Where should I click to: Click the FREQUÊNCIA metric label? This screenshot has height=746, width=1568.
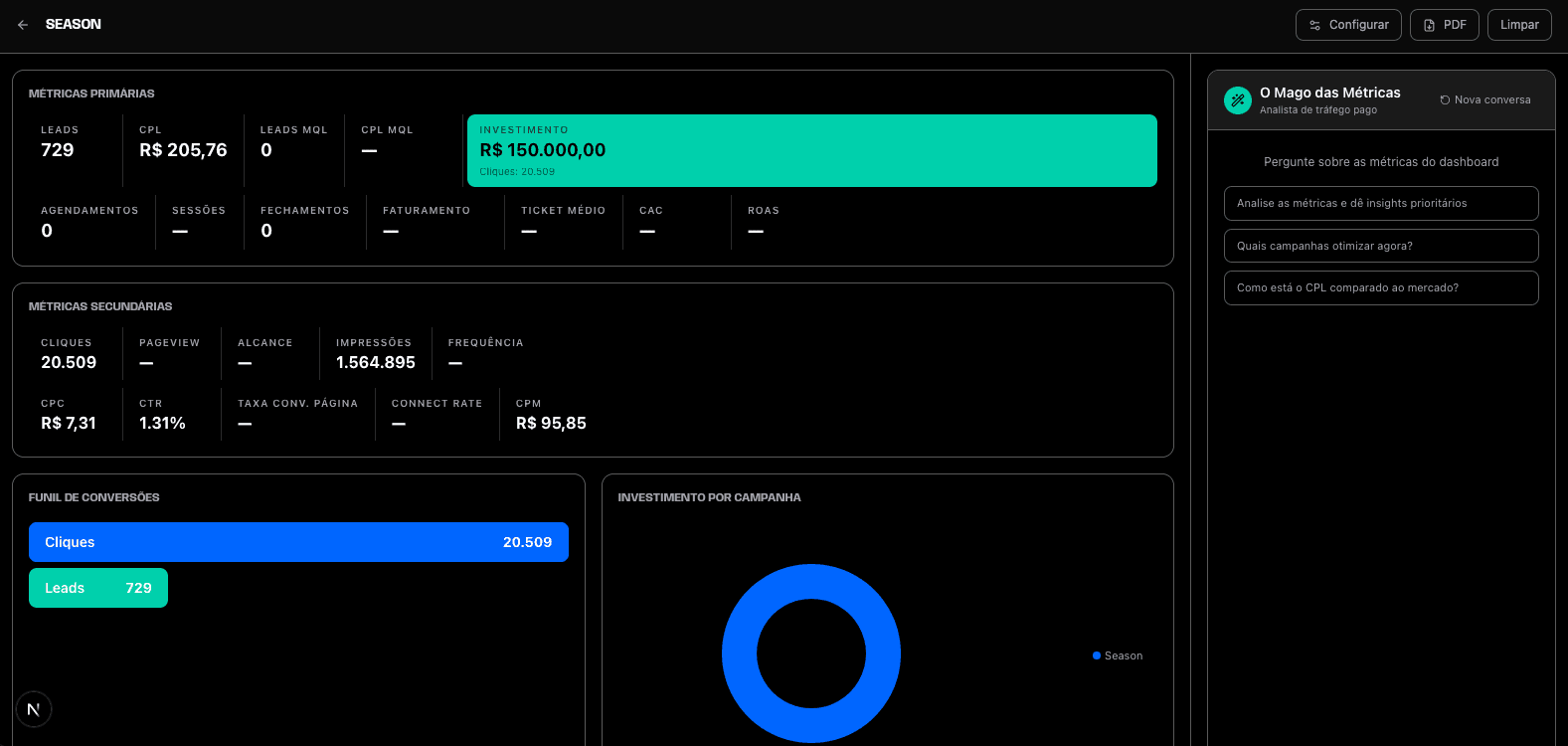click(485, 343)
